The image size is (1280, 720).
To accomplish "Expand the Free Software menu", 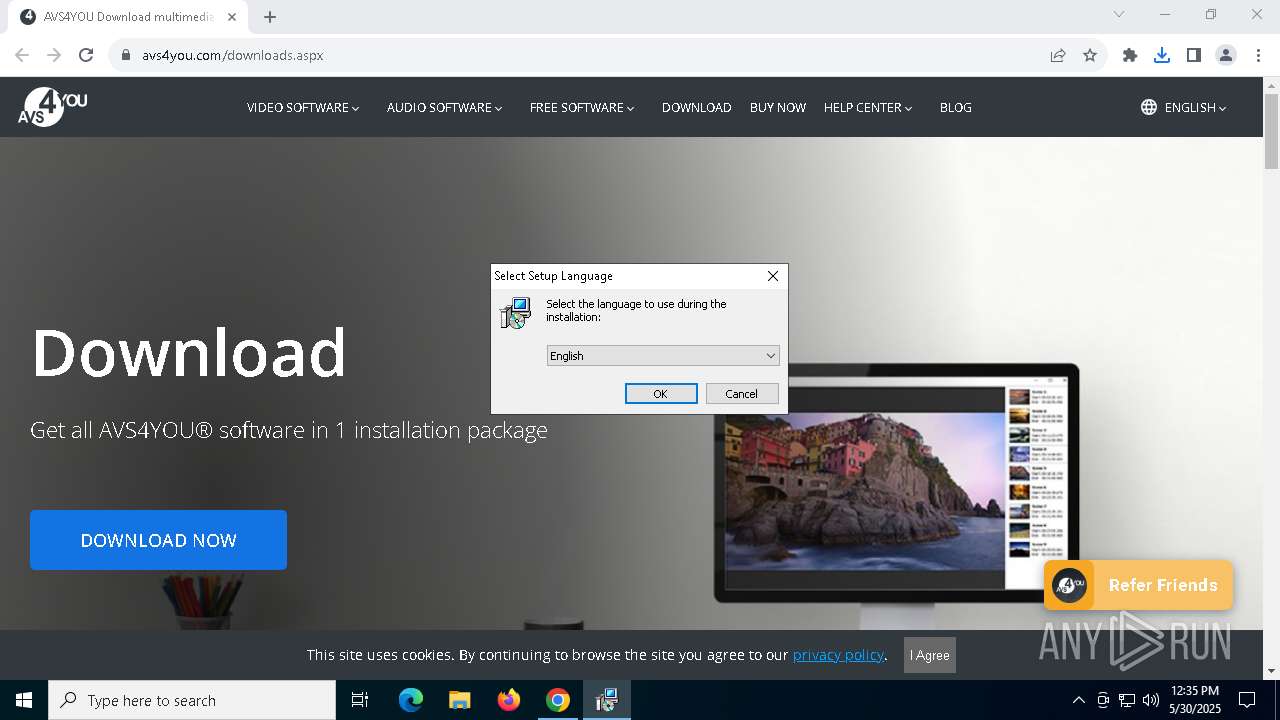I will click(x=582, y=107).
